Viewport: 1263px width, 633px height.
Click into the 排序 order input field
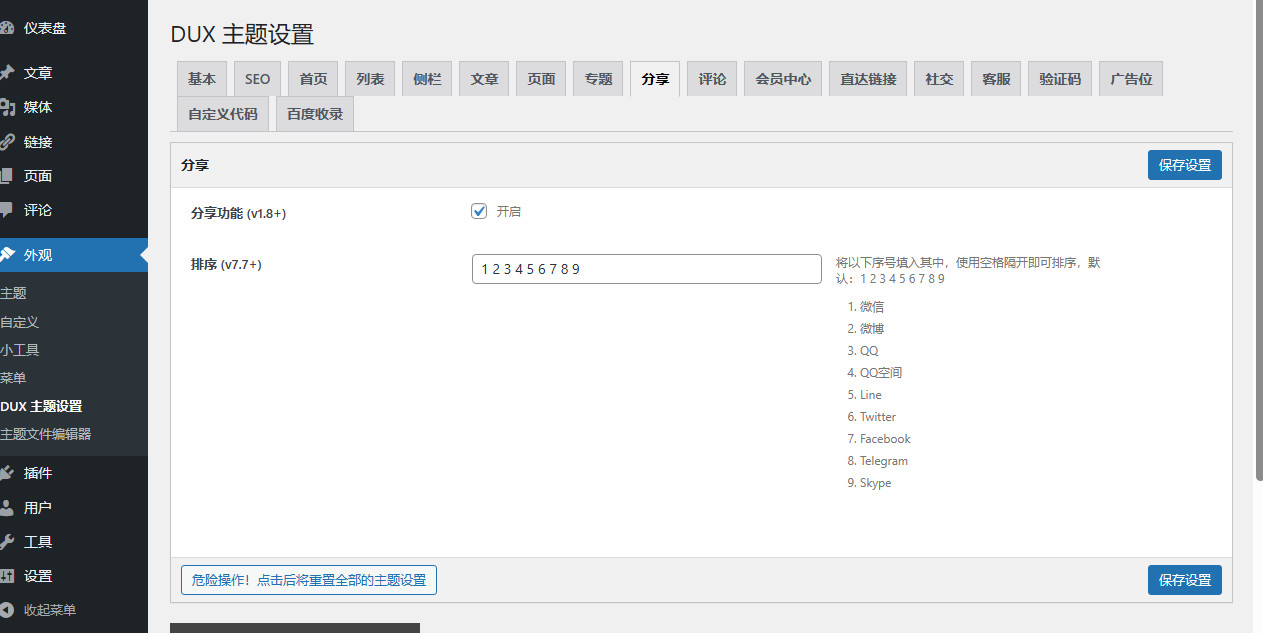coord(647,269)
